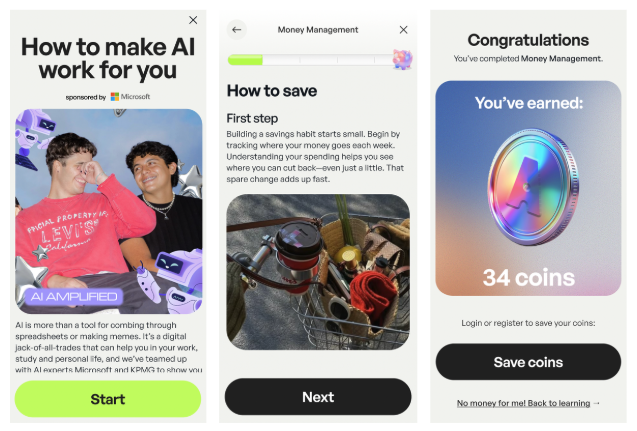Tap the holographic coin image
Screen dimensions: 637x431
pyautogui.click(x=533, y=187)
